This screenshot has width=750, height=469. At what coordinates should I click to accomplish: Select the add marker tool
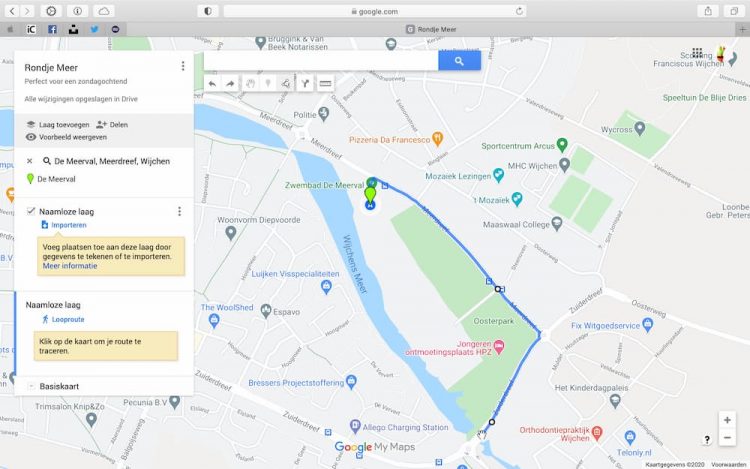[268, 84]
